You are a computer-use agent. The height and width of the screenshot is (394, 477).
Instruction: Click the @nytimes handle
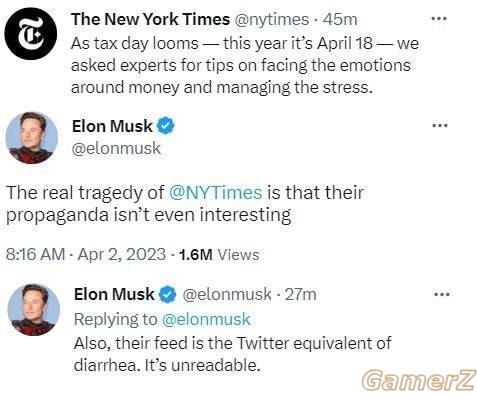pyautogui.click(x=272, y=20)
